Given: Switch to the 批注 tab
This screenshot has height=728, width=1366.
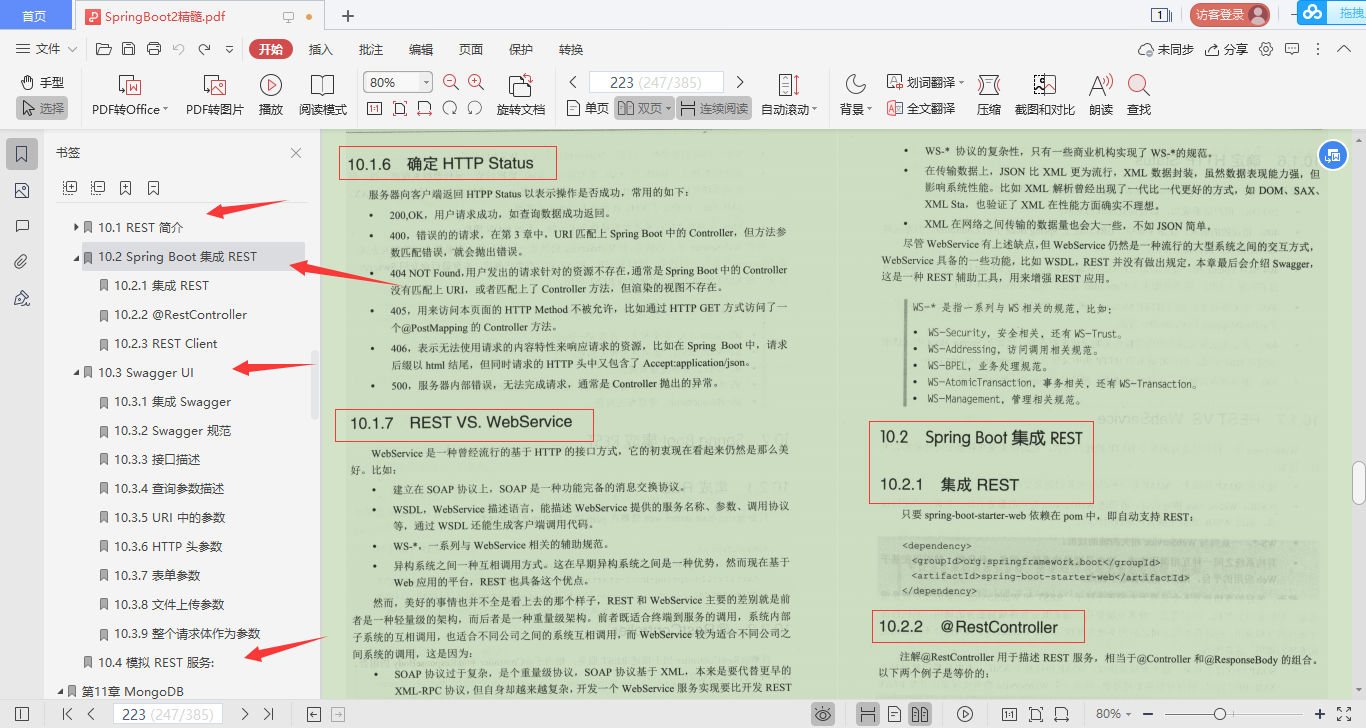Looking at the screenshot, I should click(370, 49).
